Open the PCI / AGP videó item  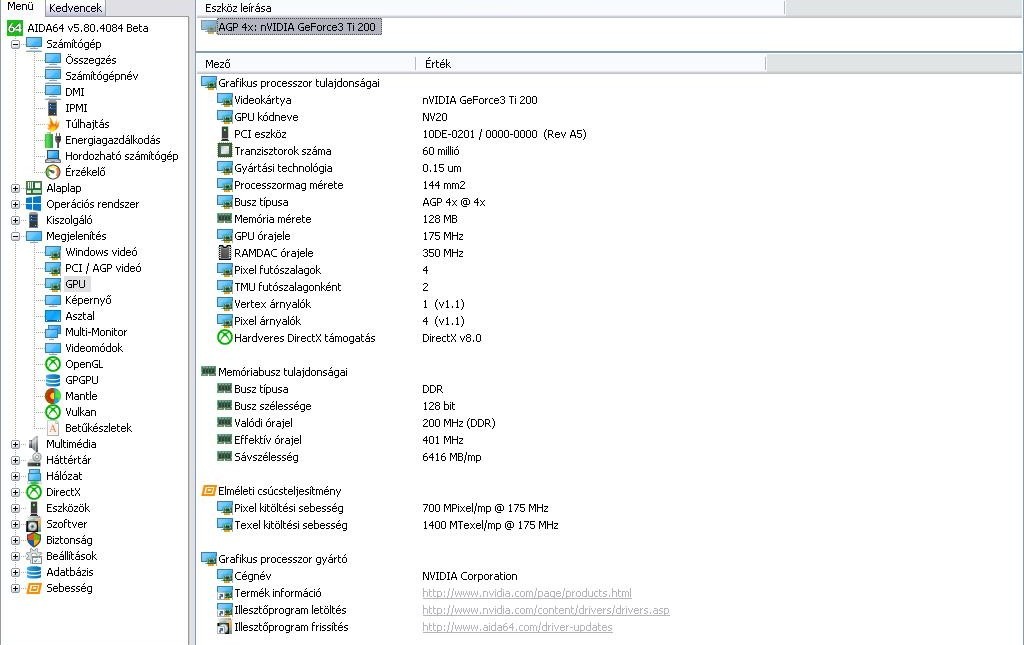pyautogui.click(x=103, y=268)
